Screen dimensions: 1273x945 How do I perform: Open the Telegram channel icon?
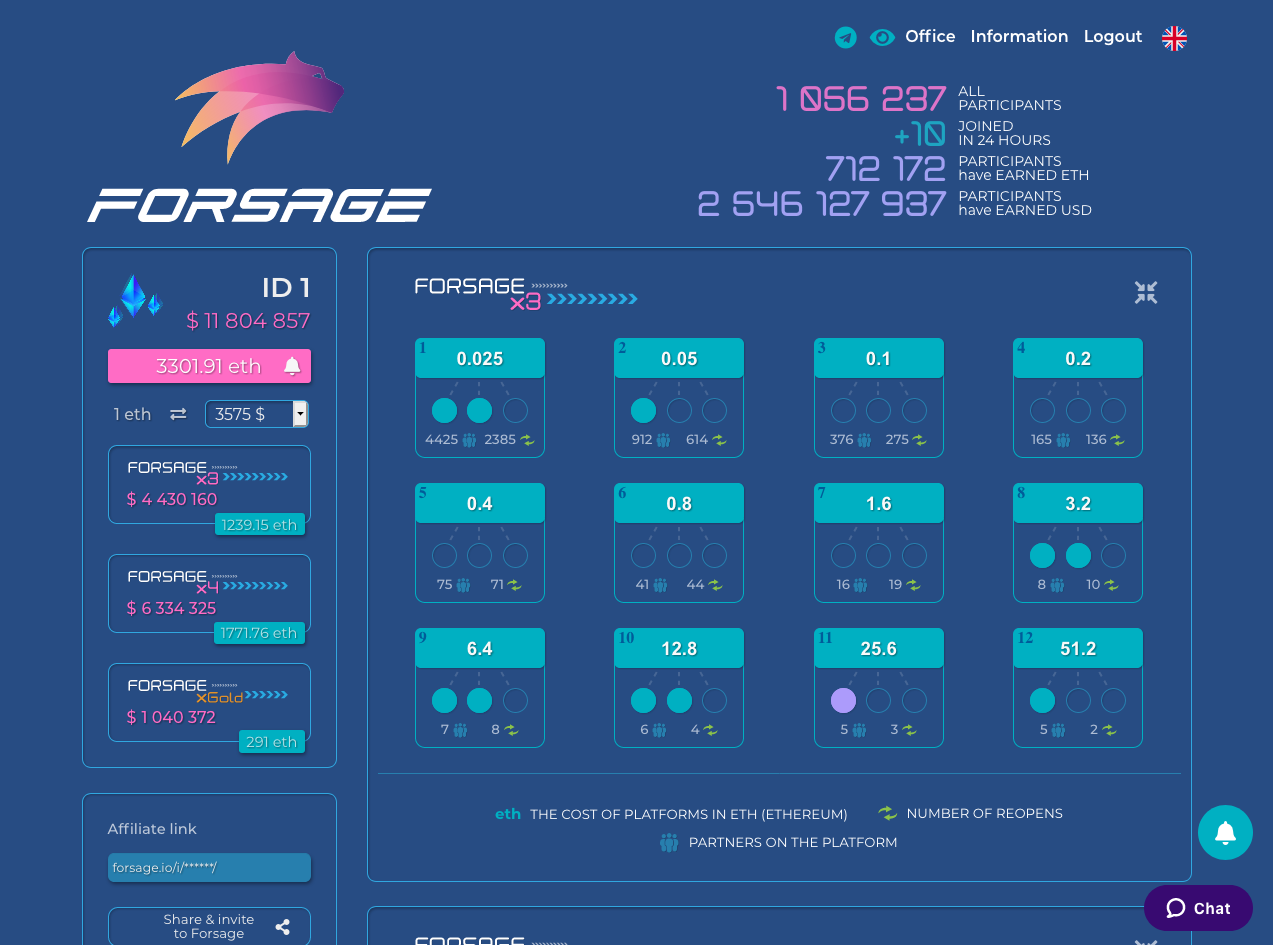point(846,37)
